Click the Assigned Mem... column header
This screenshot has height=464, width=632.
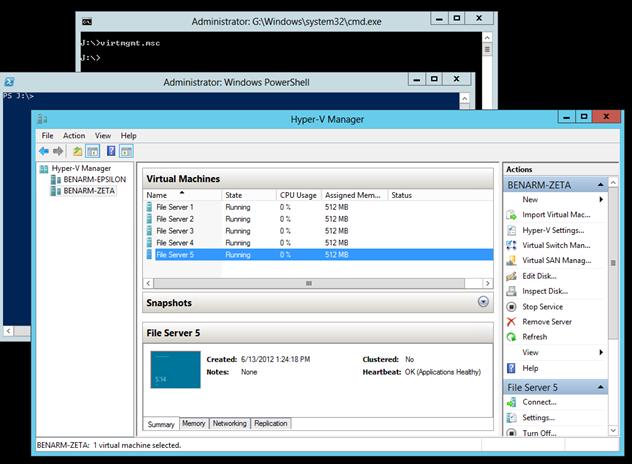(x=354, y=195)
